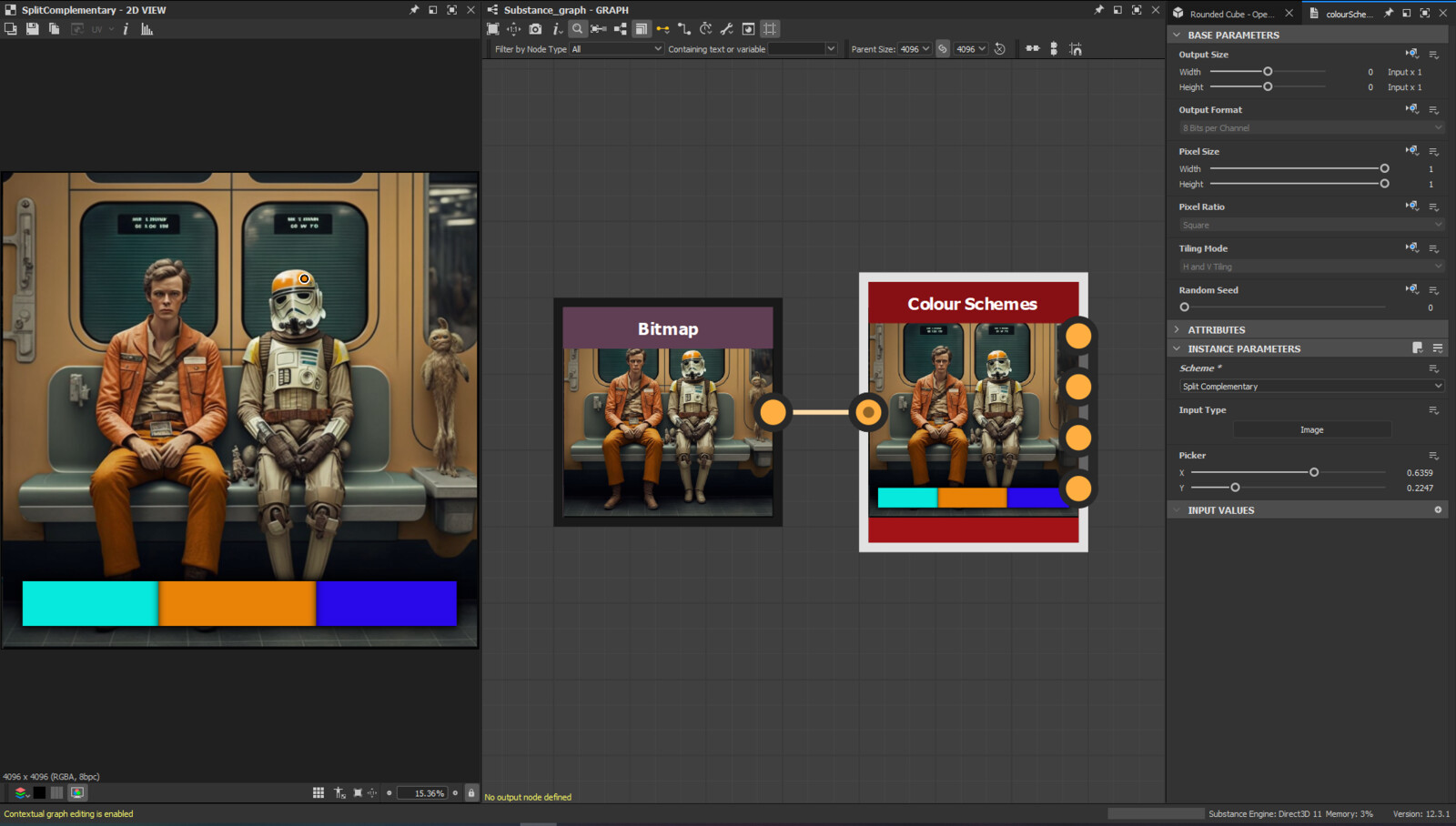Open second Parent Size 4096 dropdown
This screenshot has height=826, width=1456.
click(971, 49)
